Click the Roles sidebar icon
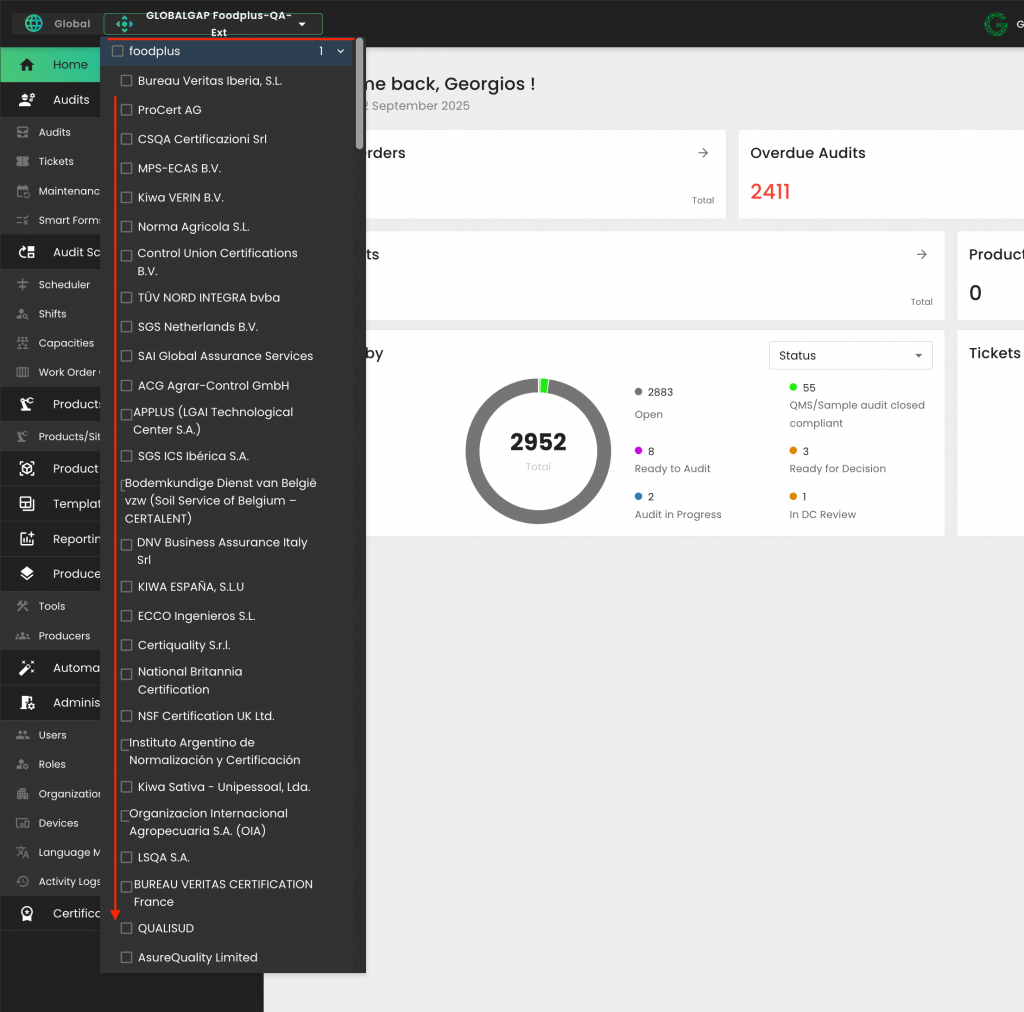The height and width of the screenshot is (1012, 1024). tap(23, 765)
